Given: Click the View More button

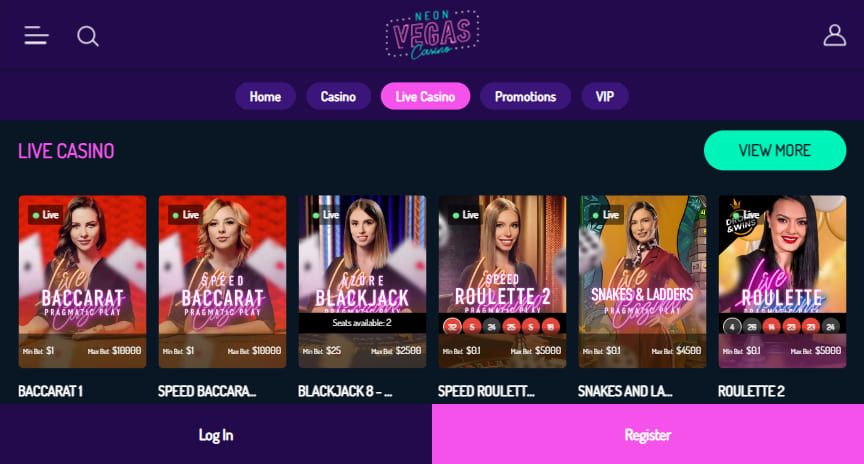Looking at the screenshot, I should 775,150.
